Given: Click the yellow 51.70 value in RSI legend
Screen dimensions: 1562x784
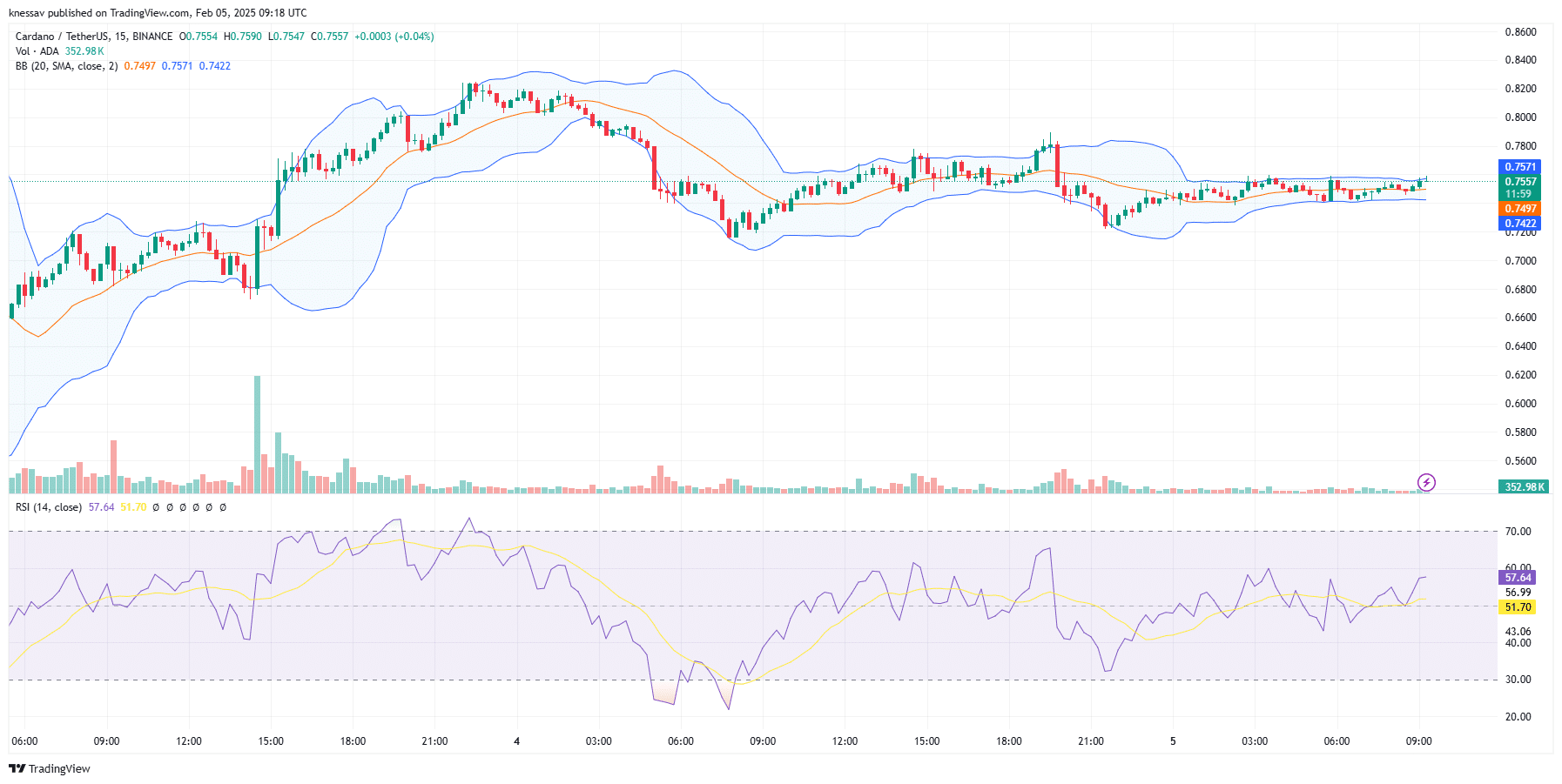Looking at the screenshot, I should (133, 507).
